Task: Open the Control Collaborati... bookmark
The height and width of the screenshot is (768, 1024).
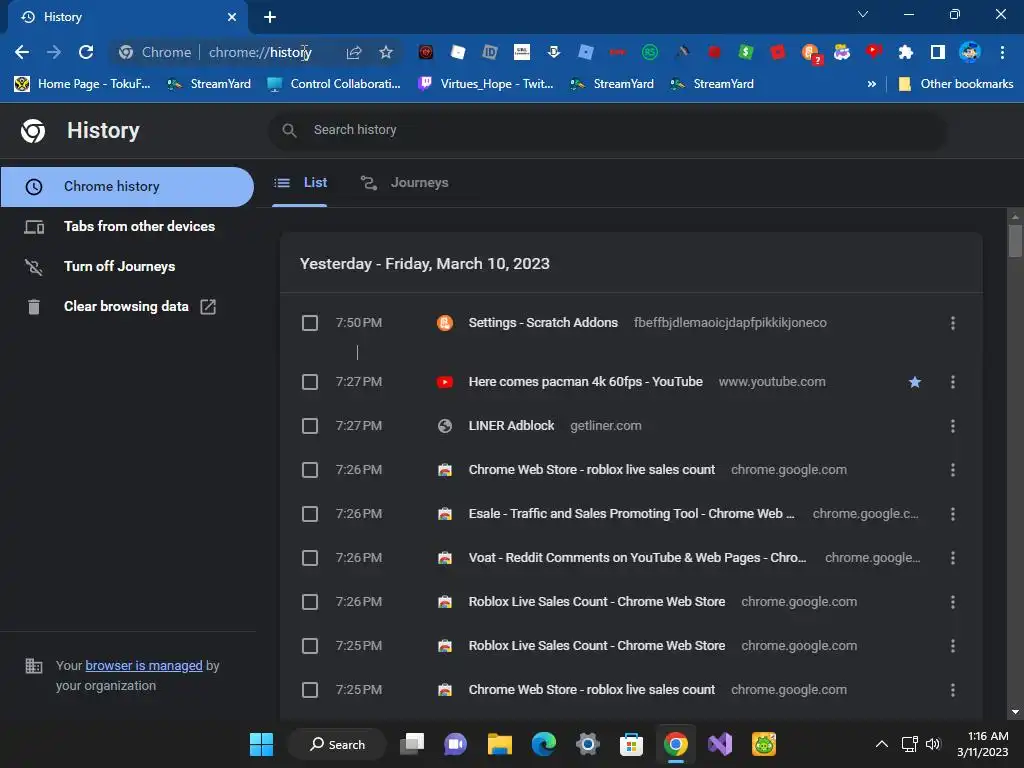Action: [334, 84]
